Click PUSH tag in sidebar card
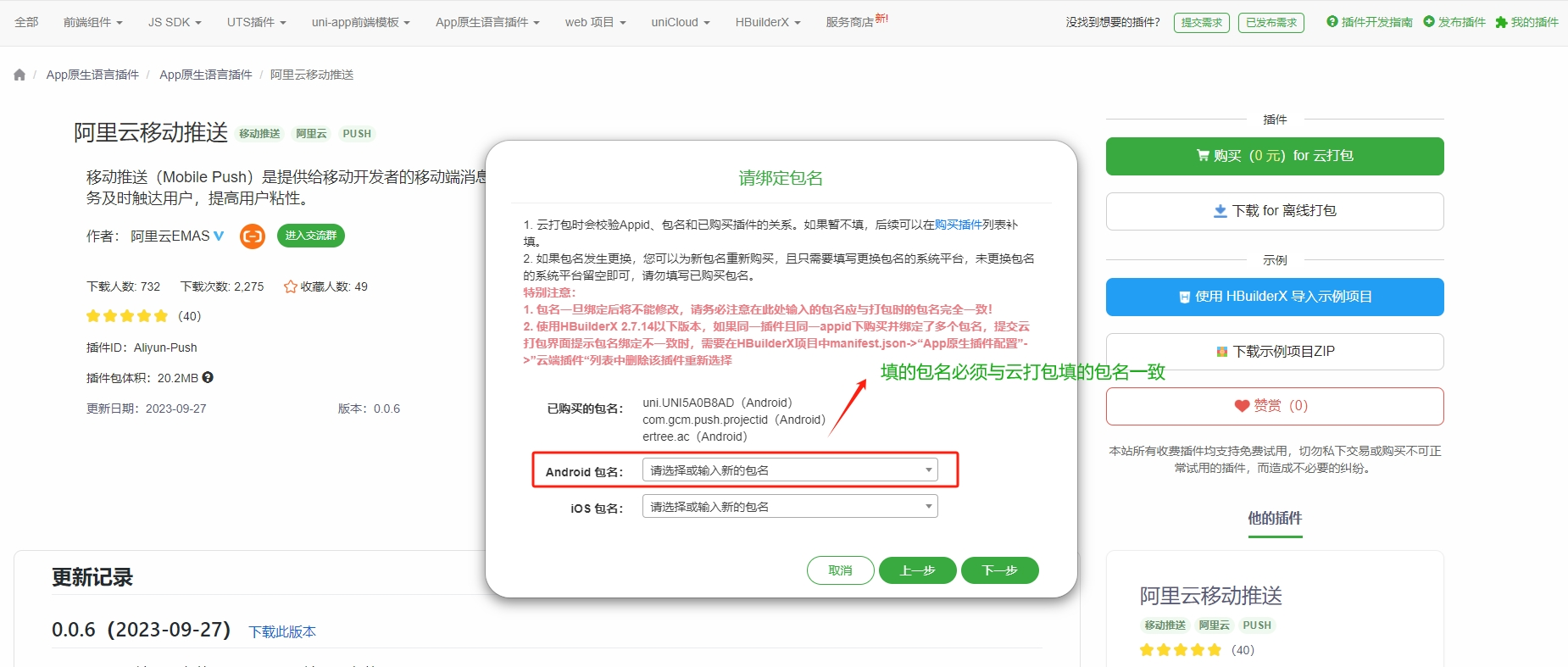 [1257, 625]
